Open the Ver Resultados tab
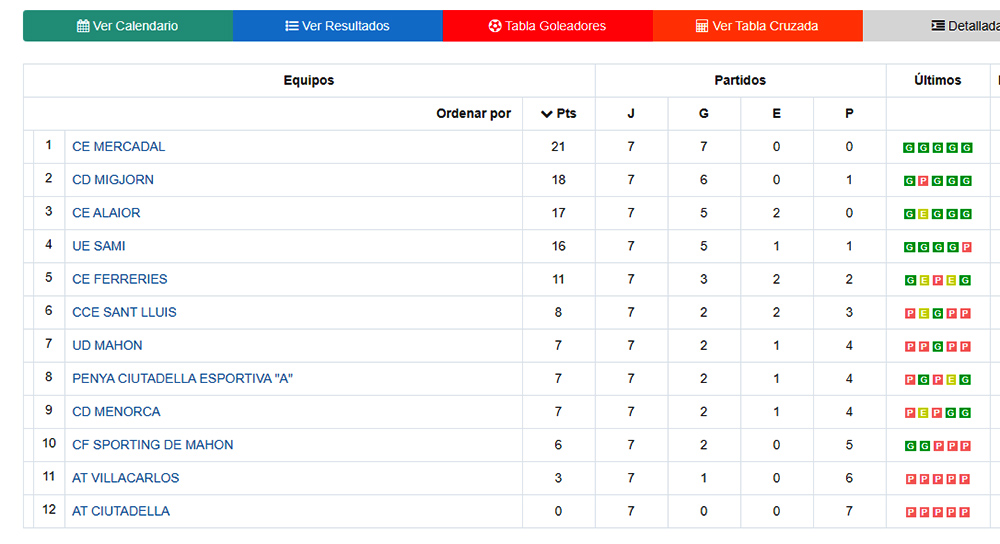The width and height of the screenshot is (1000, 544). click(338, 26)
